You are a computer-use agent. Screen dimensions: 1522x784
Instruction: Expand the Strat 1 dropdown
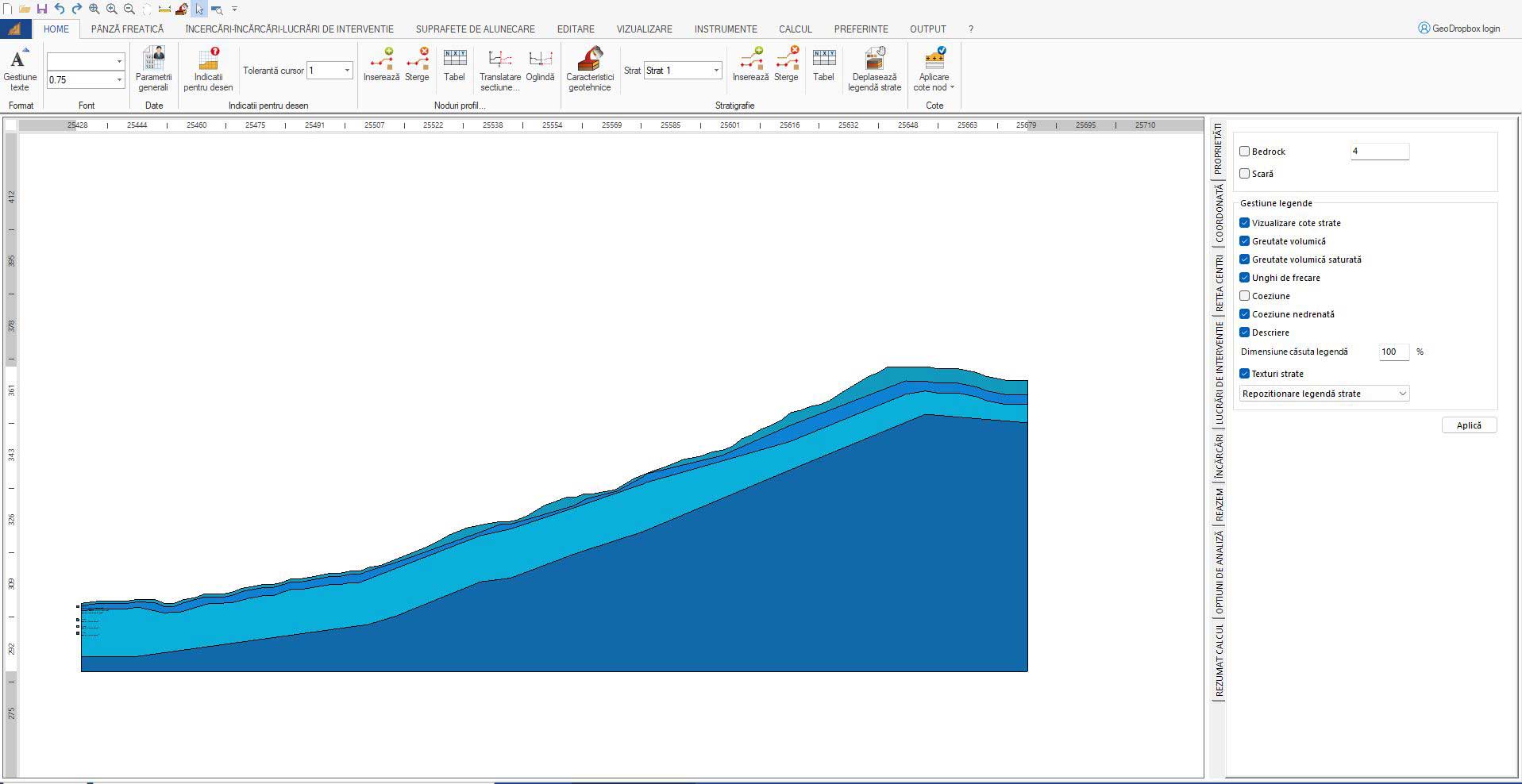(x=715, y=71)
